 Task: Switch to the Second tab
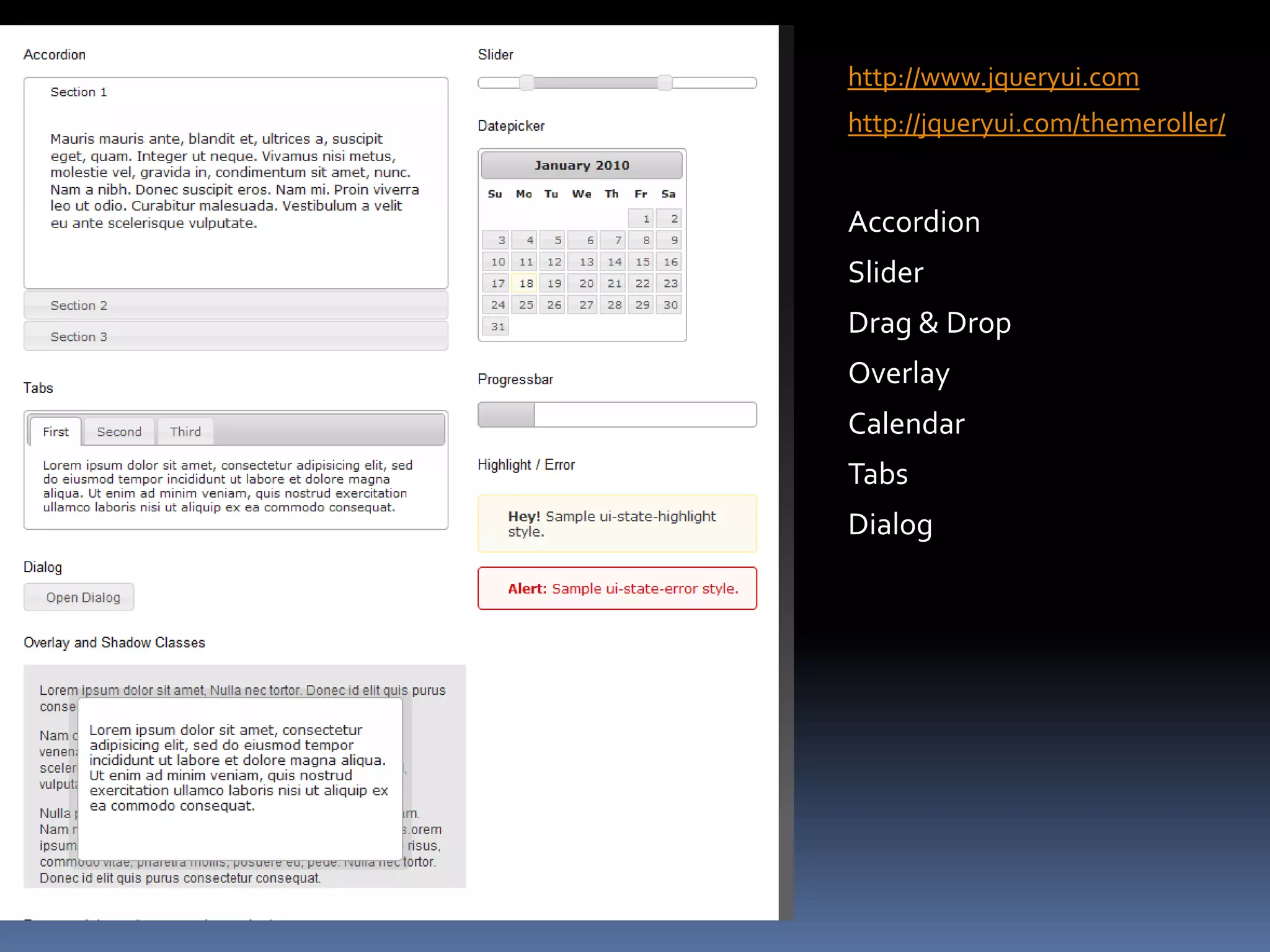(x=119, y=431)
